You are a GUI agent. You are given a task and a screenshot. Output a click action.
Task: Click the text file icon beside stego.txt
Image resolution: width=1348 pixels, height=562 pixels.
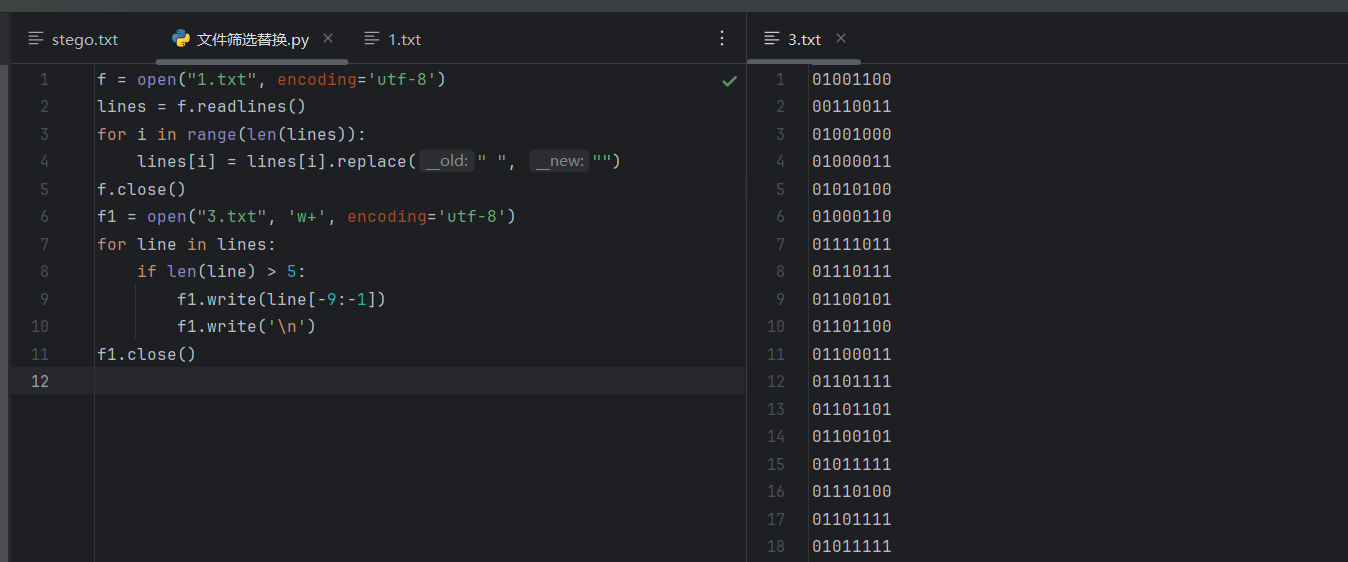36,39
